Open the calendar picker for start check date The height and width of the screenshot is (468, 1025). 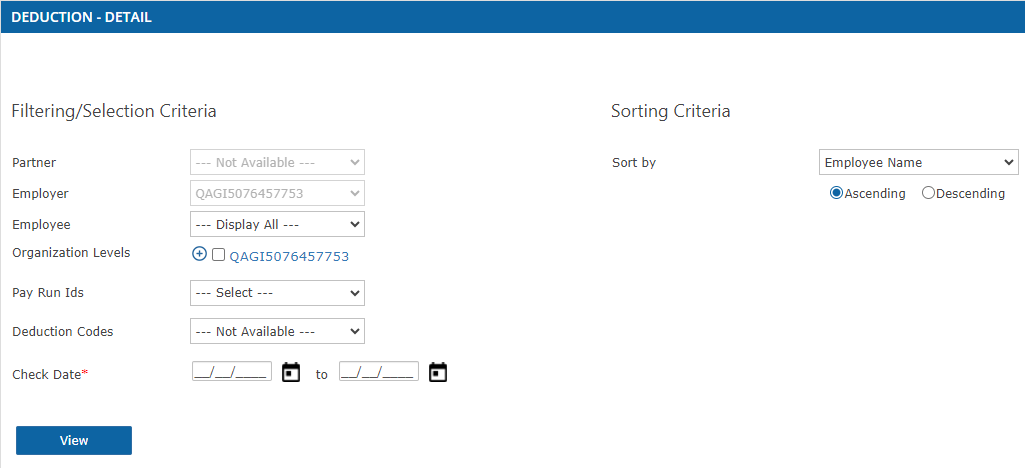[291, 373]
